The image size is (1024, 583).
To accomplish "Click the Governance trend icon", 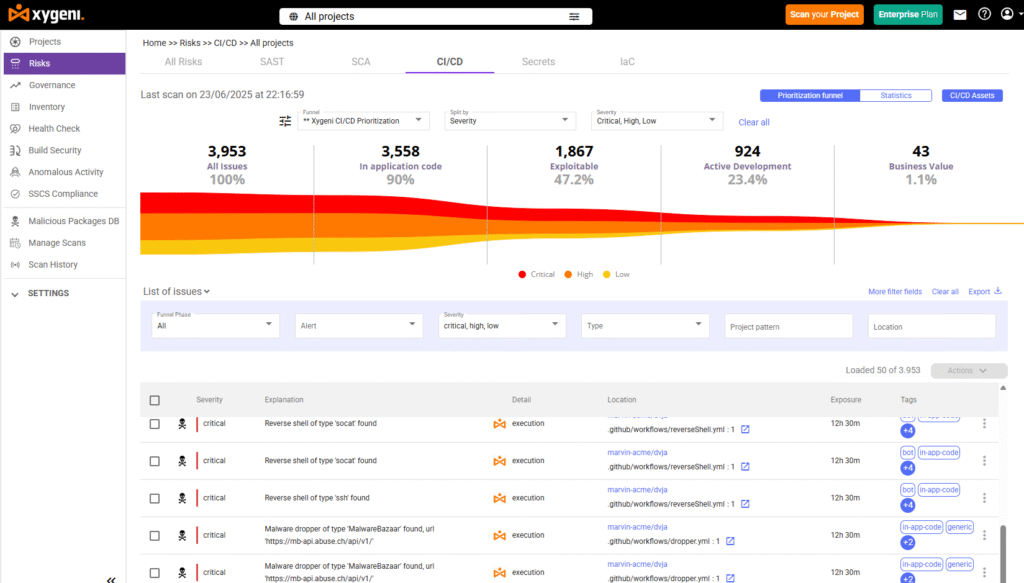I will point(15,85).
